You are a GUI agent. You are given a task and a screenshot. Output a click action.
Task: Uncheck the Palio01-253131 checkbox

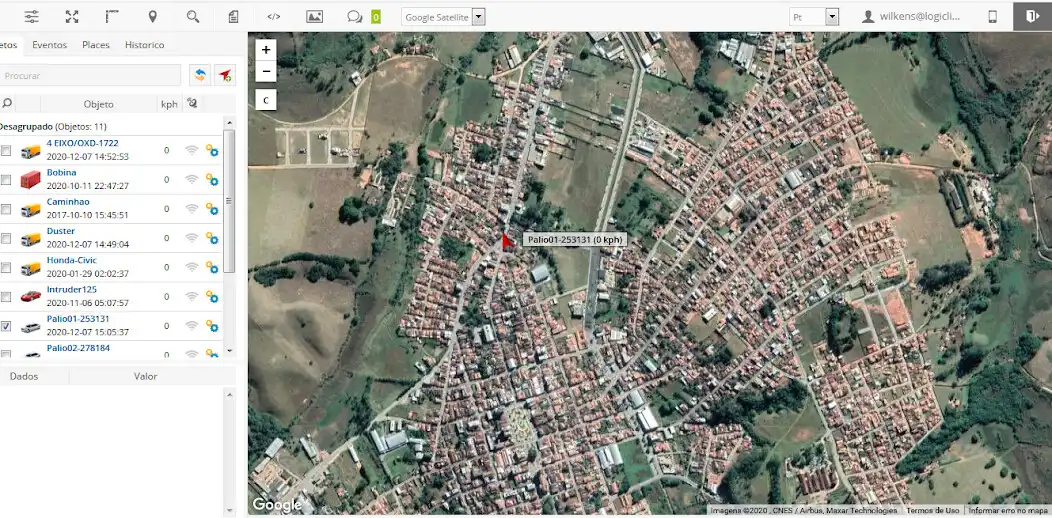point(6,326)
